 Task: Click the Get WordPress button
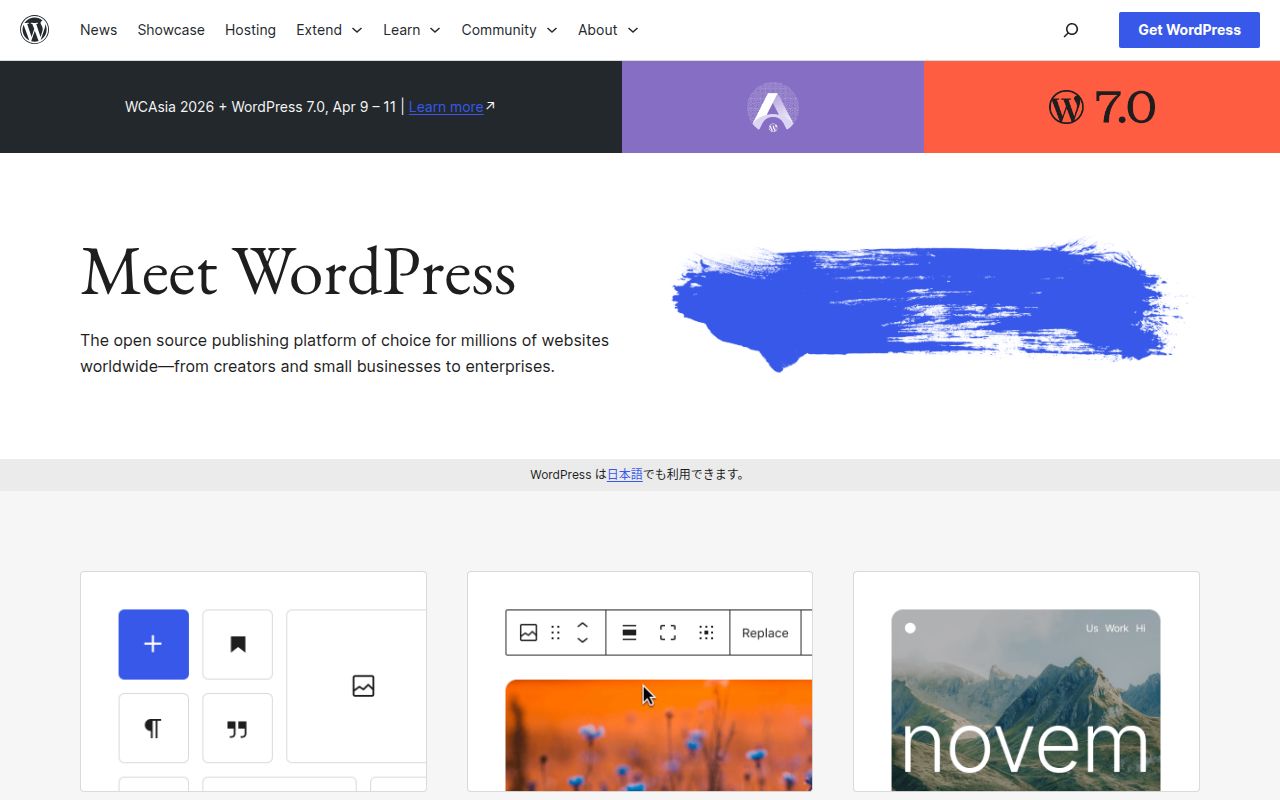(1189, 30)
